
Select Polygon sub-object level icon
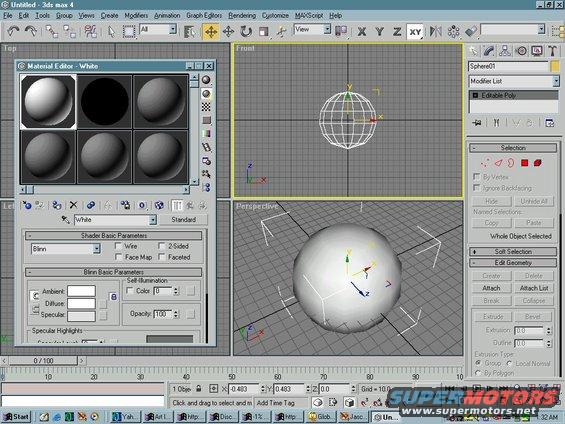point(525,163)
